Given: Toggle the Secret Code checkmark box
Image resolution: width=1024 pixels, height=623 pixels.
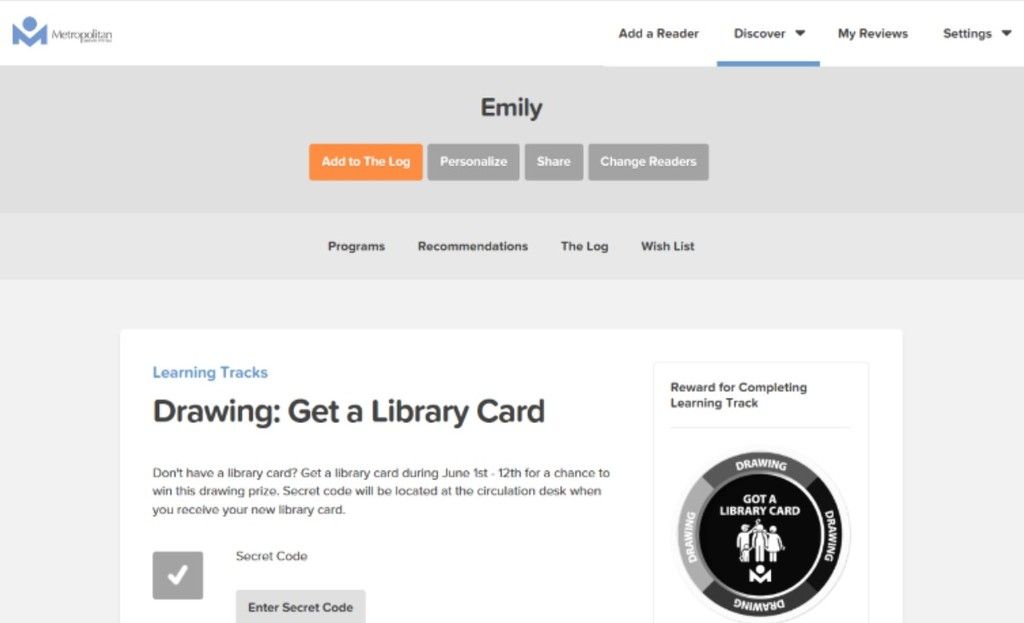Looking at the screenshot, I should (x=178, y=575).
